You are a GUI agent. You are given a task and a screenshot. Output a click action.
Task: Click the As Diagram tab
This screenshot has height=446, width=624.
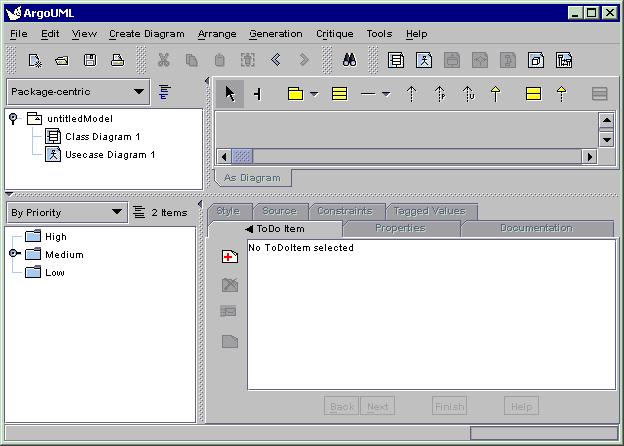coord(252,178)
